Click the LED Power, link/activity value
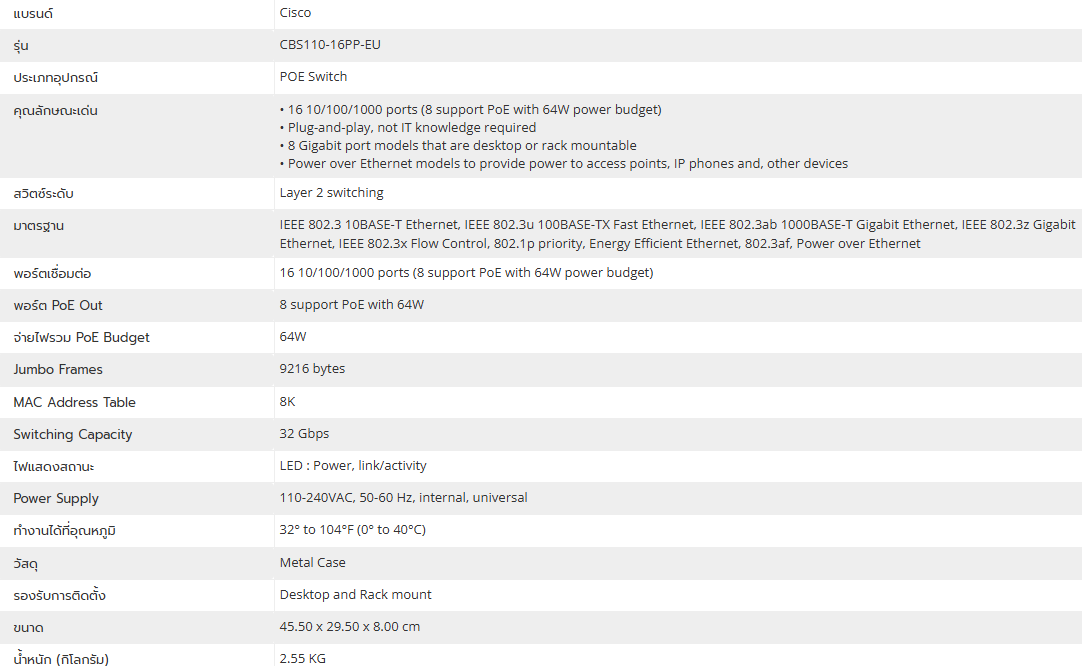 point(353,465)
